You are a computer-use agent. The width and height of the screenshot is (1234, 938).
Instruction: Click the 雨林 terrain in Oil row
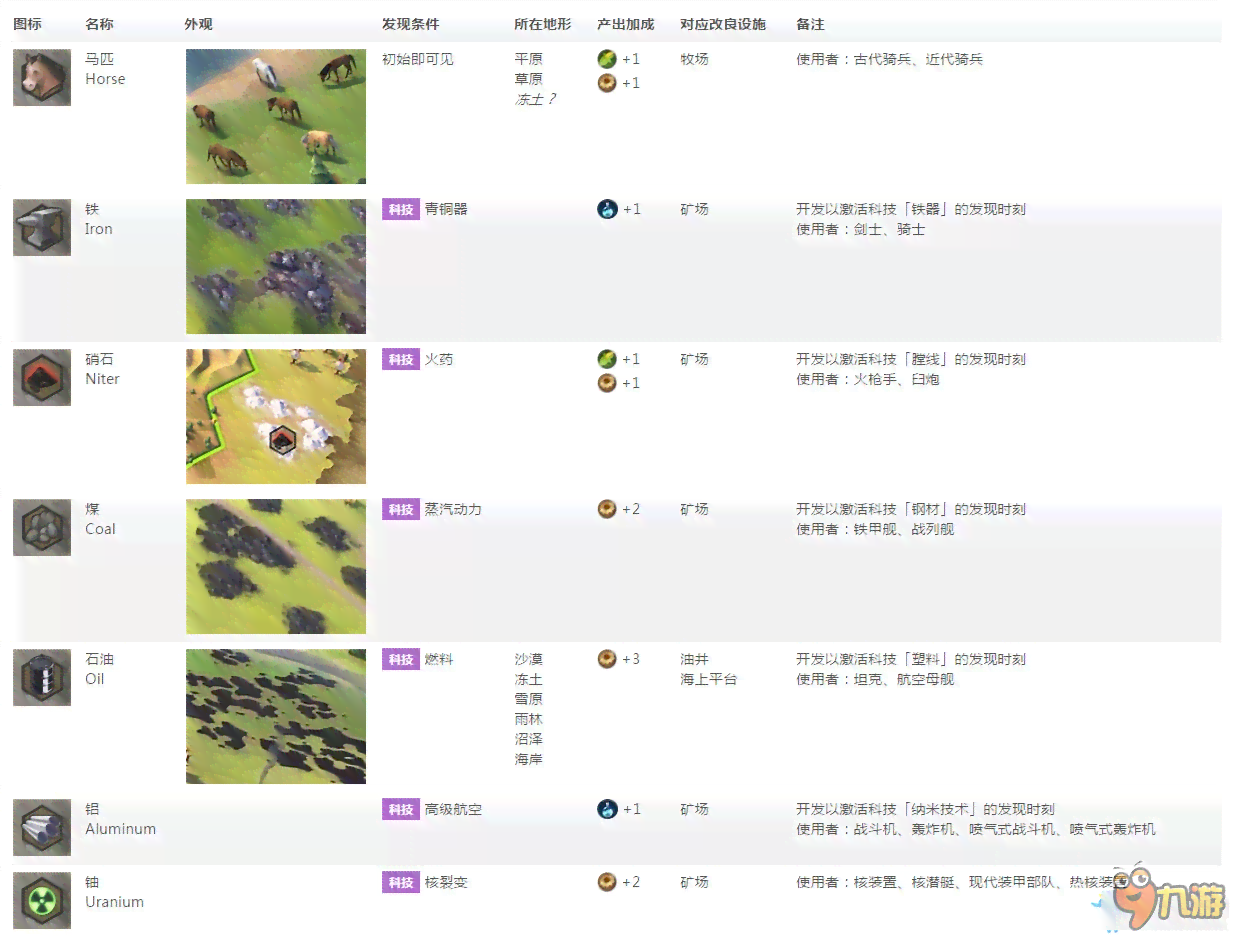529,719
